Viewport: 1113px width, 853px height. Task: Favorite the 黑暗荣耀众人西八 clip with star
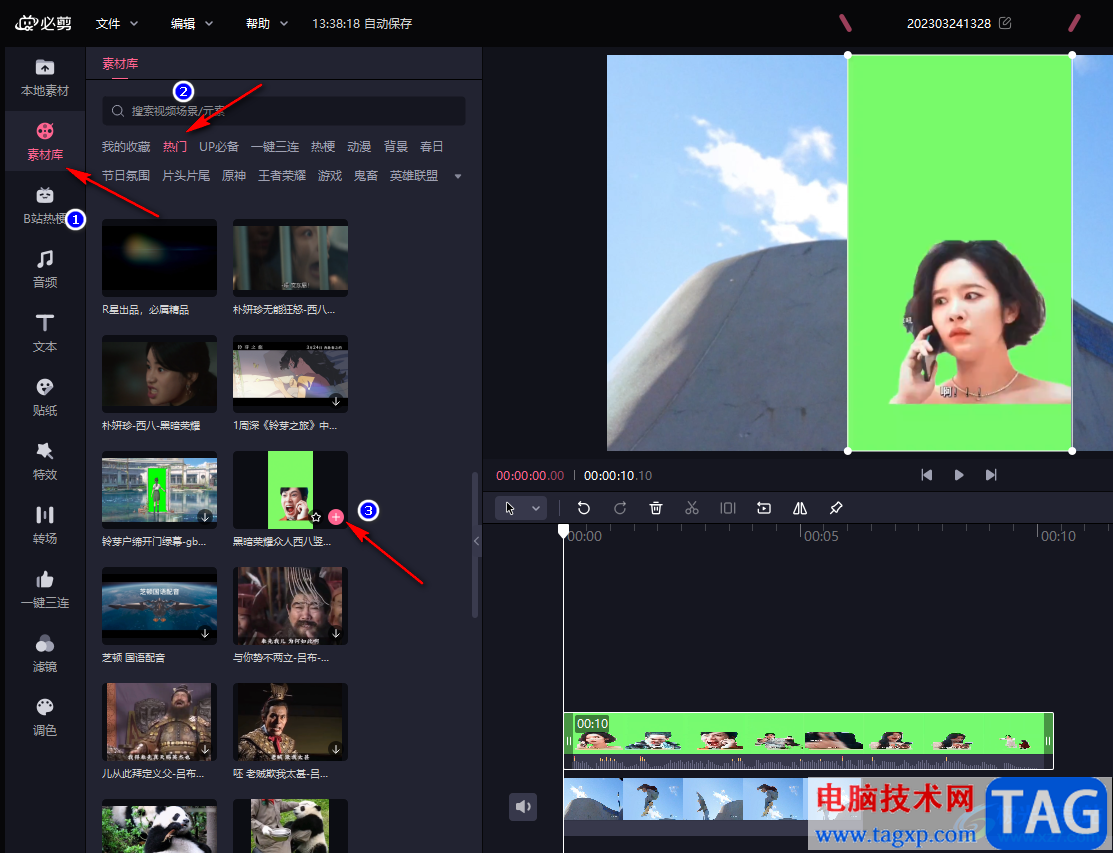point(316,517)
